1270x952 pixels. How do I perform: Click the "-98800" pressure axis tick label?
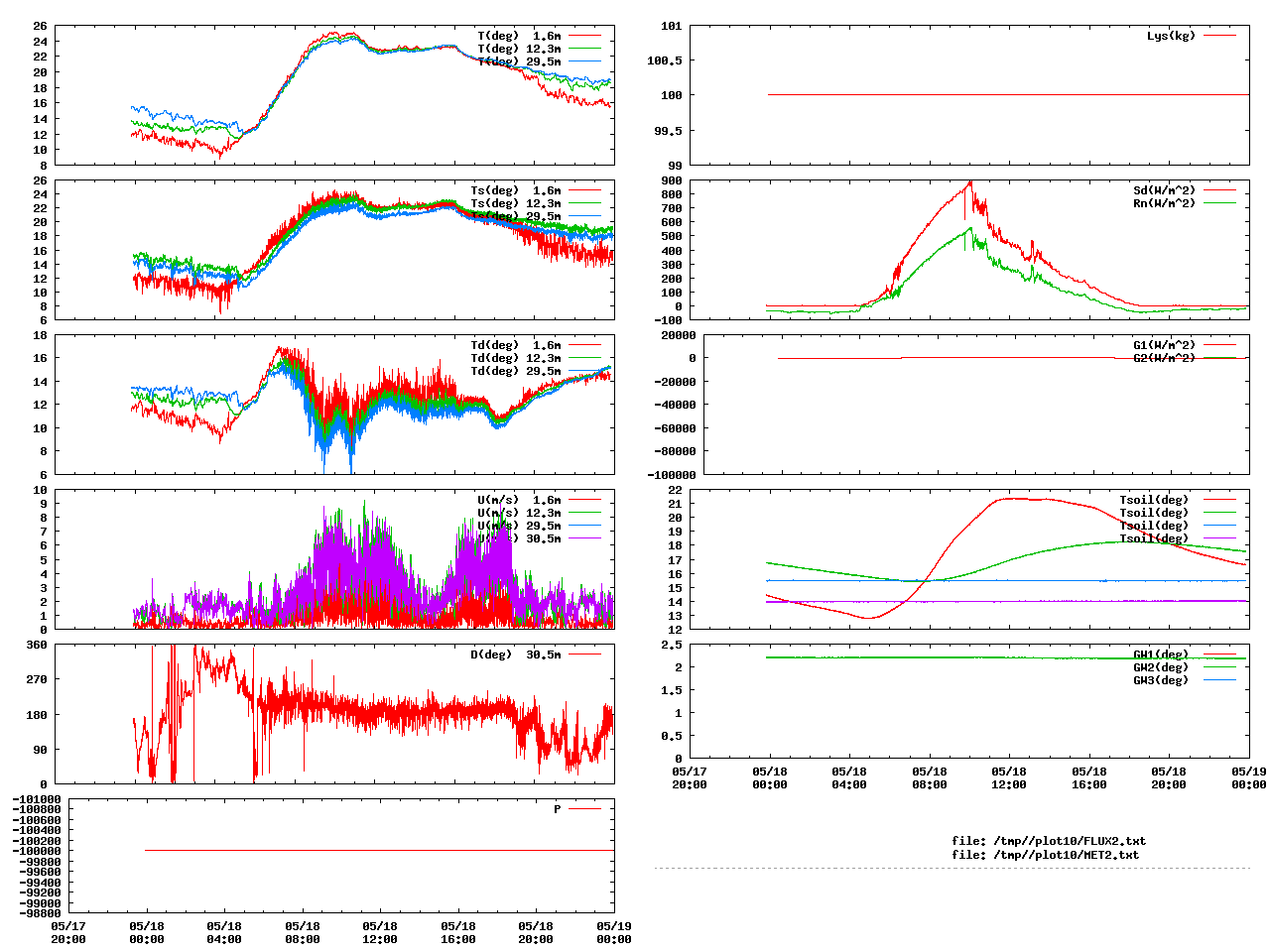41,913
